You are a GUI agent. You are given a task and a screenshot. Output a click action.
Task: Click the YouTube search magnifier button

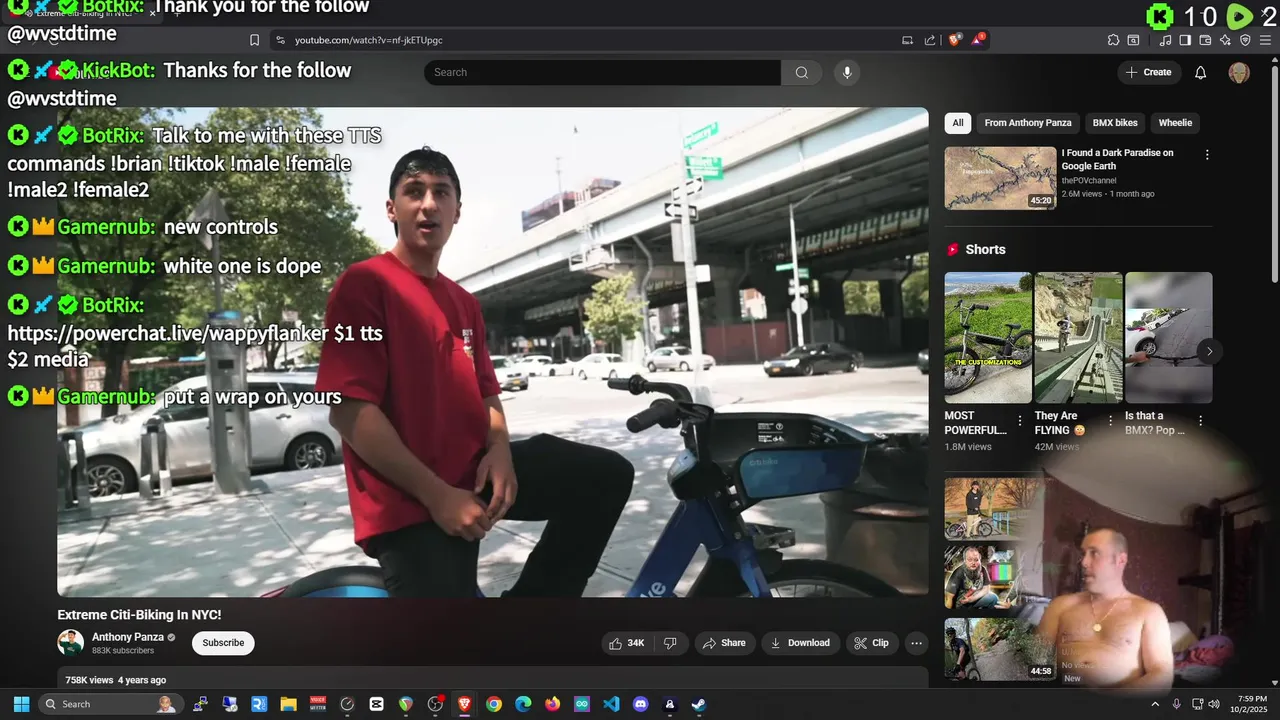click(802, 72)
